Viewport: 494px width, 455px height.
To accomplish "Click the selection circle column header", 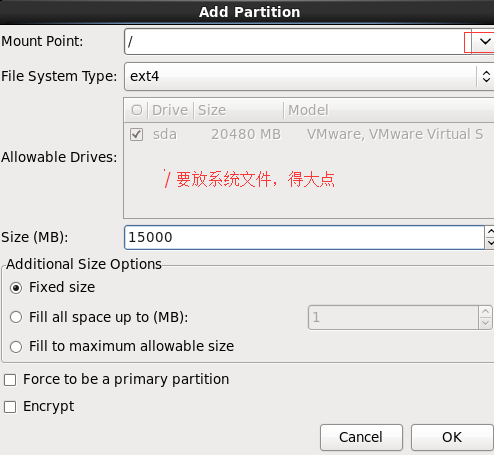I will [x=137, y=110].
